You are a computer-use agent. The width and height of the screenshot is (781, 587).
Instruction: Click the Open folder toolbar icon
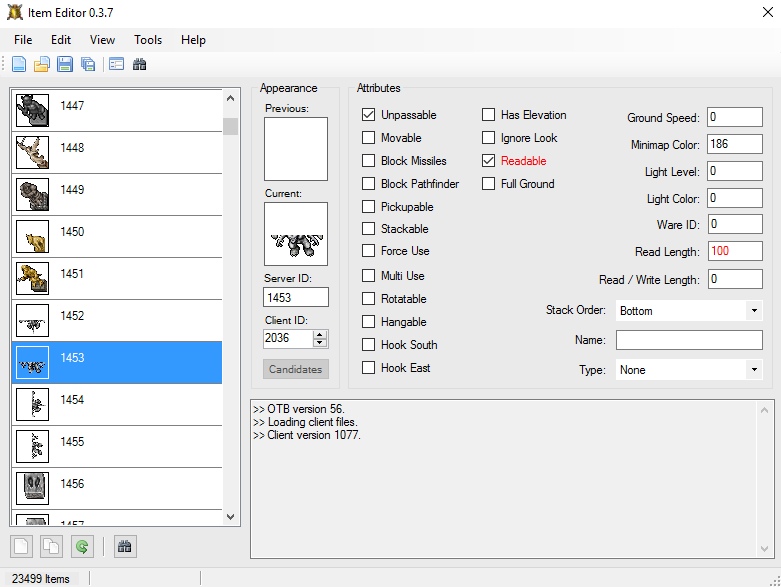[42, 64]
